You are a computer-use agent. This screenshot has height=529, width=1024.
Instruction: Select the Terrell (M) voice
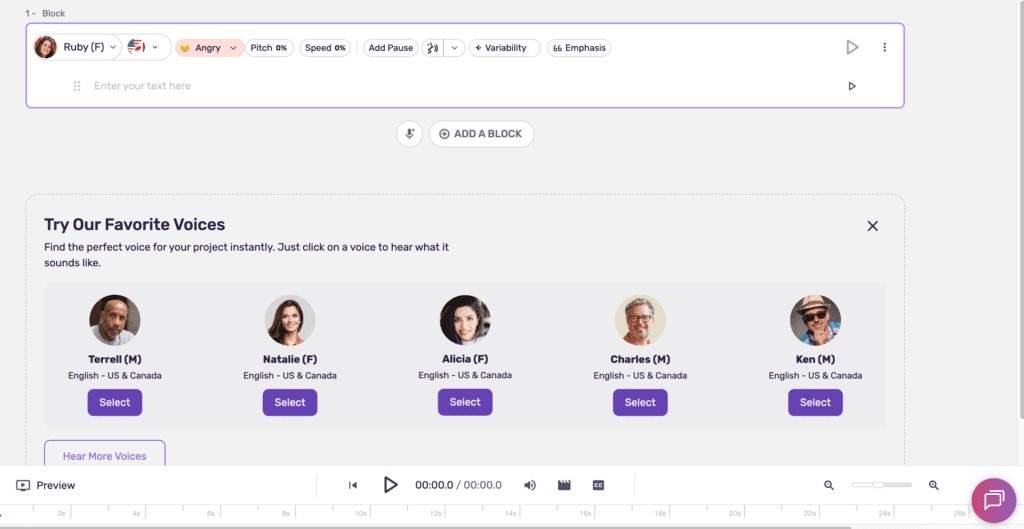point(115,402)
